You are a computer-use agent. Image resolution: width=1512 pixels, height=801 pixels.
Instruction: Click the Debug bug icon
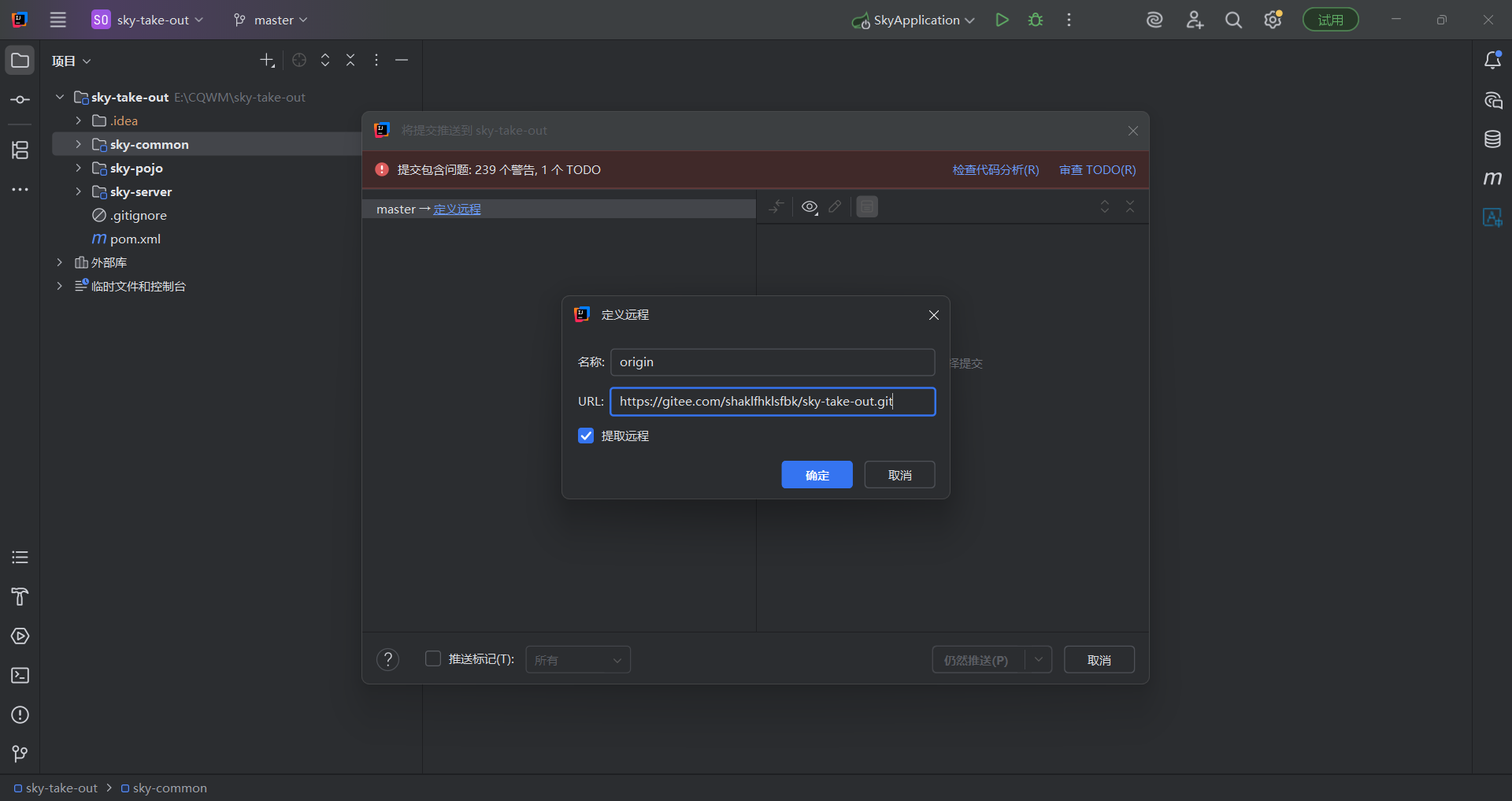click(x=1036, y=20)
